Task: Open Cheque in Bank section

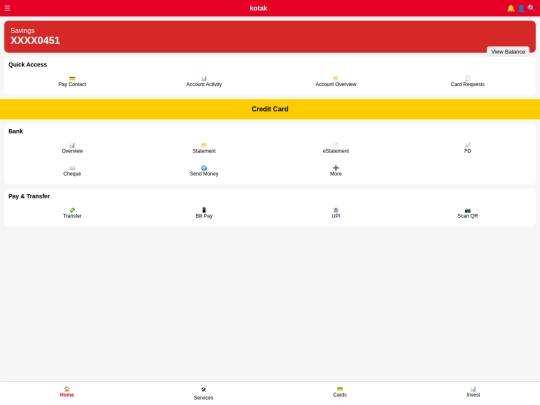Action: click(x=72, y=171)
